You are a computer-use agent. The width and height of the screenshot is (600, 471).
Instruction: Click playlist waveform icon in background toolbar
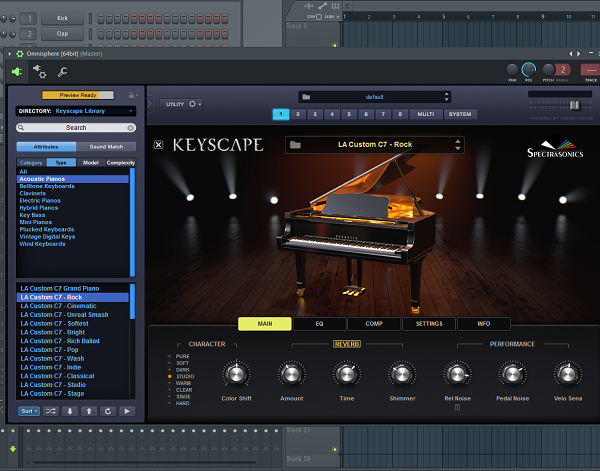[x=308, y=6]
